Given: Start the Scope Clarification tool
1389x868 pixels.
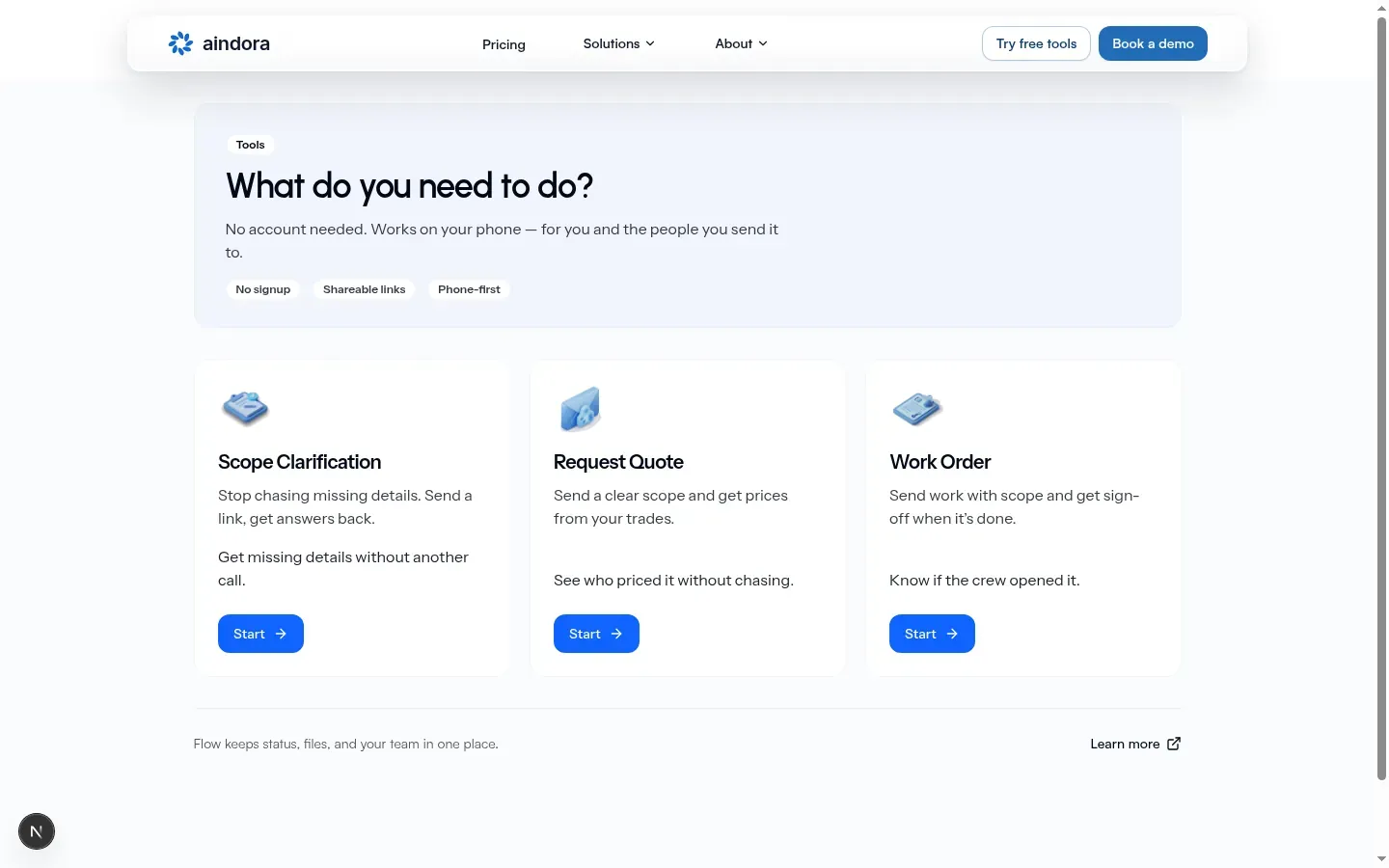Looking at the screenshot, I should 260,634.
